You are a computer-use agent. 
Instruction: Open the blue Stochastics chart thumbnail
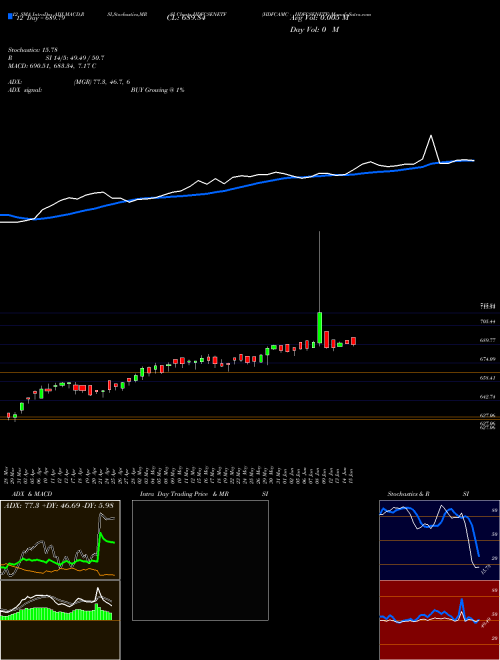(x=439, y=540)
